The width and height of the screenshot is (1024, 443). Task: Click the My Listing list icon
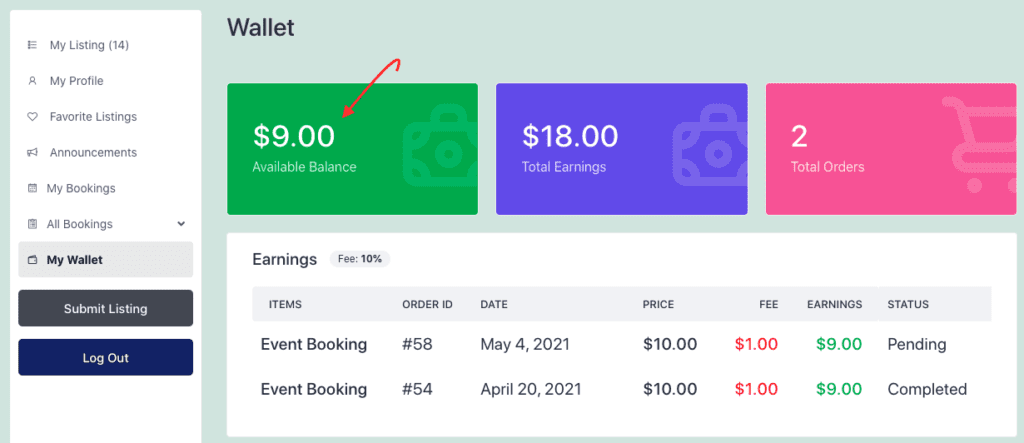pyautogui.click(x=31, y=45)
